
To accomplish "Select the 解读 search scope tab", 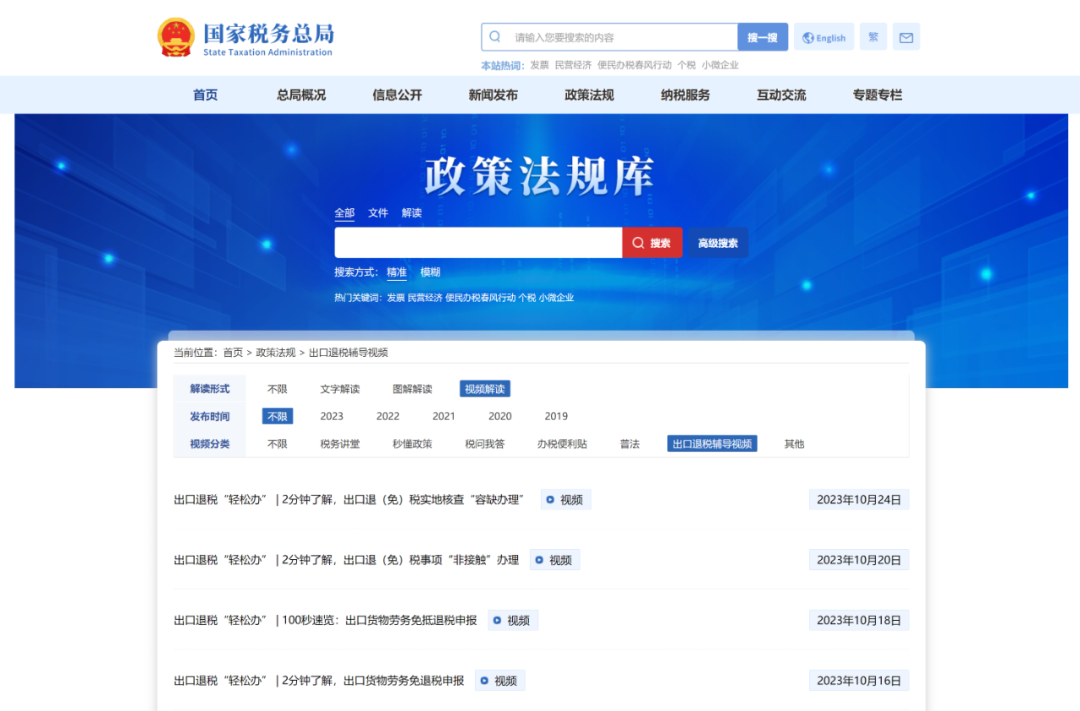I will coord(412,213).
